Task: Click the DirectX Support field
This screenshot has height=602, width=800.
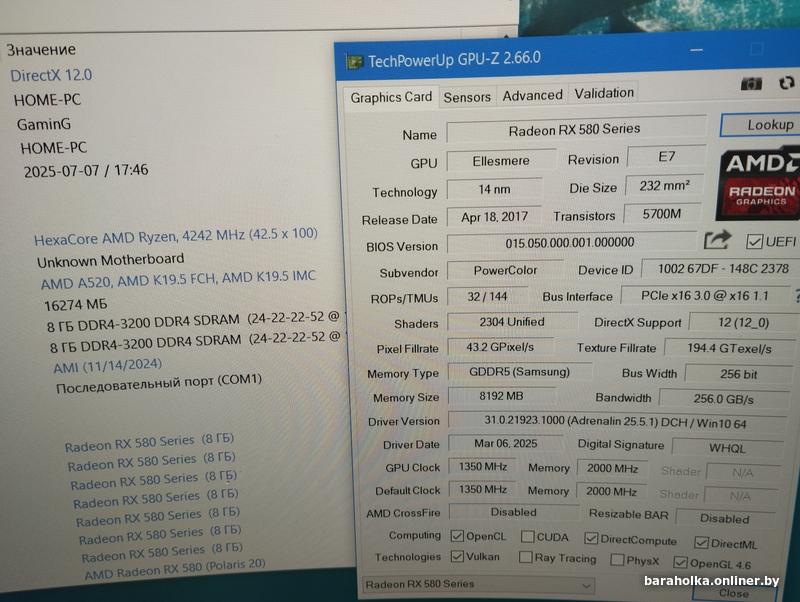Action: pyautogui.click(x=743, y=322)
